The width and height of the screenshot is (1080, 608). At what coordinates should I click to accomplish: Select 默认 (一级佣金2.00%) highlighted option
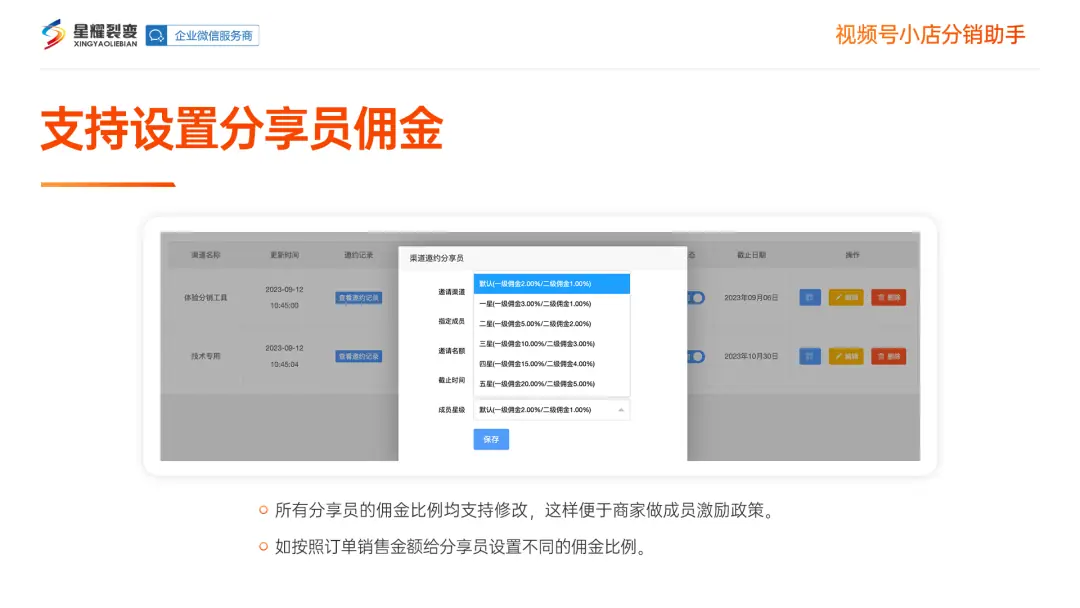tap(552, 284)
